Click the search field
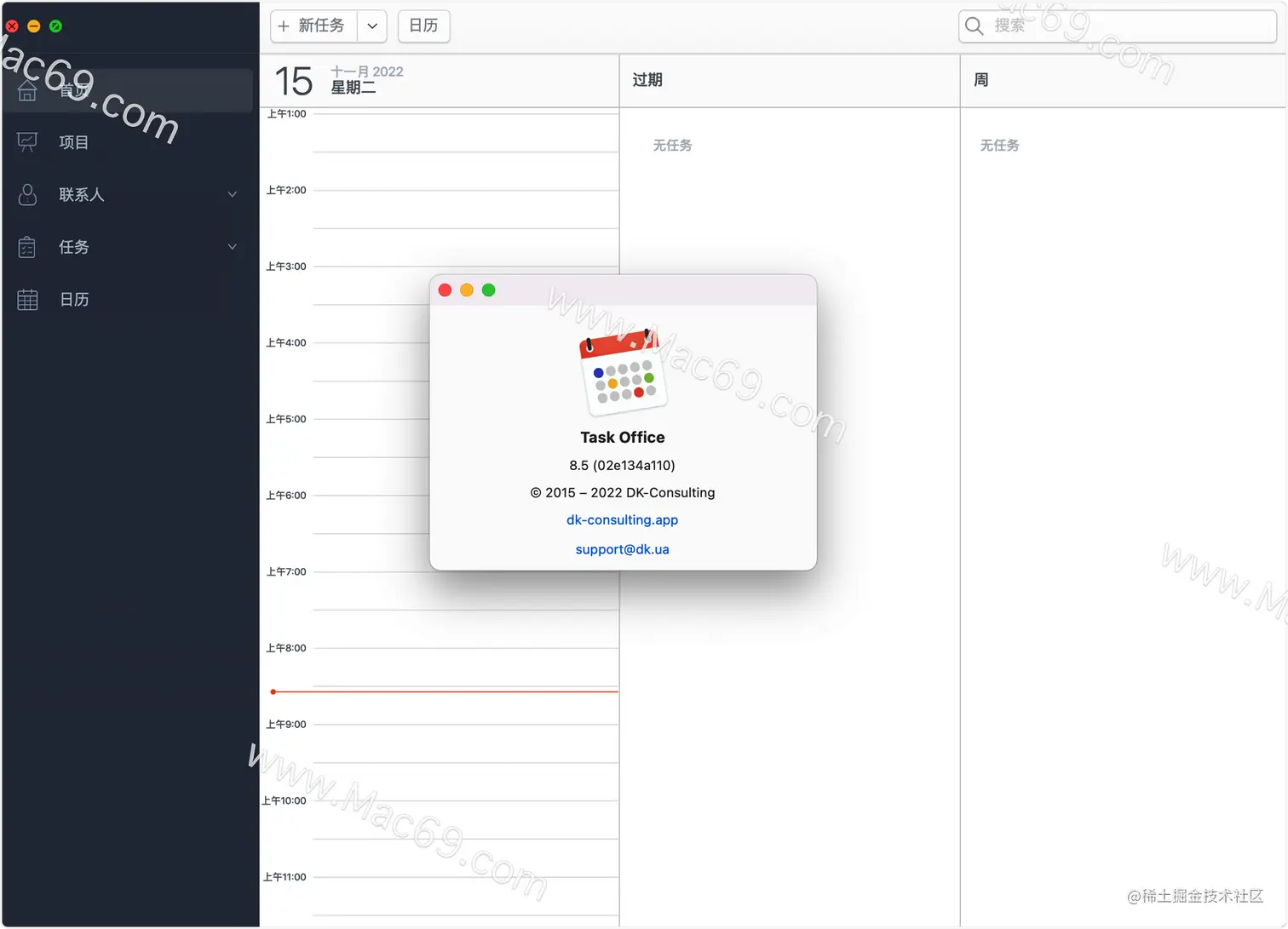 (x=1117, y=26)
